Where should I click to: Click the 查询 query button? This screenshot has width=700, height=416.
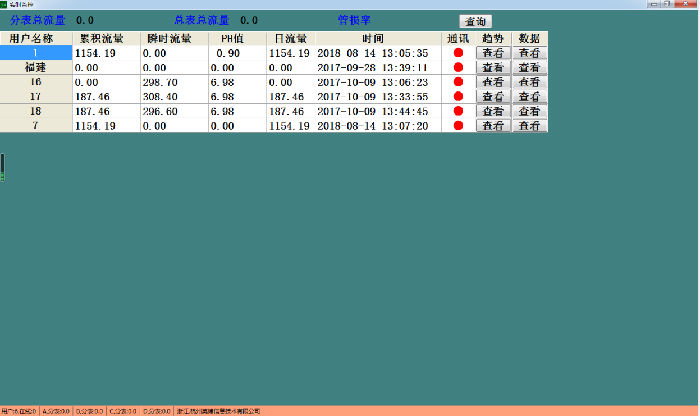pos(475,21)
